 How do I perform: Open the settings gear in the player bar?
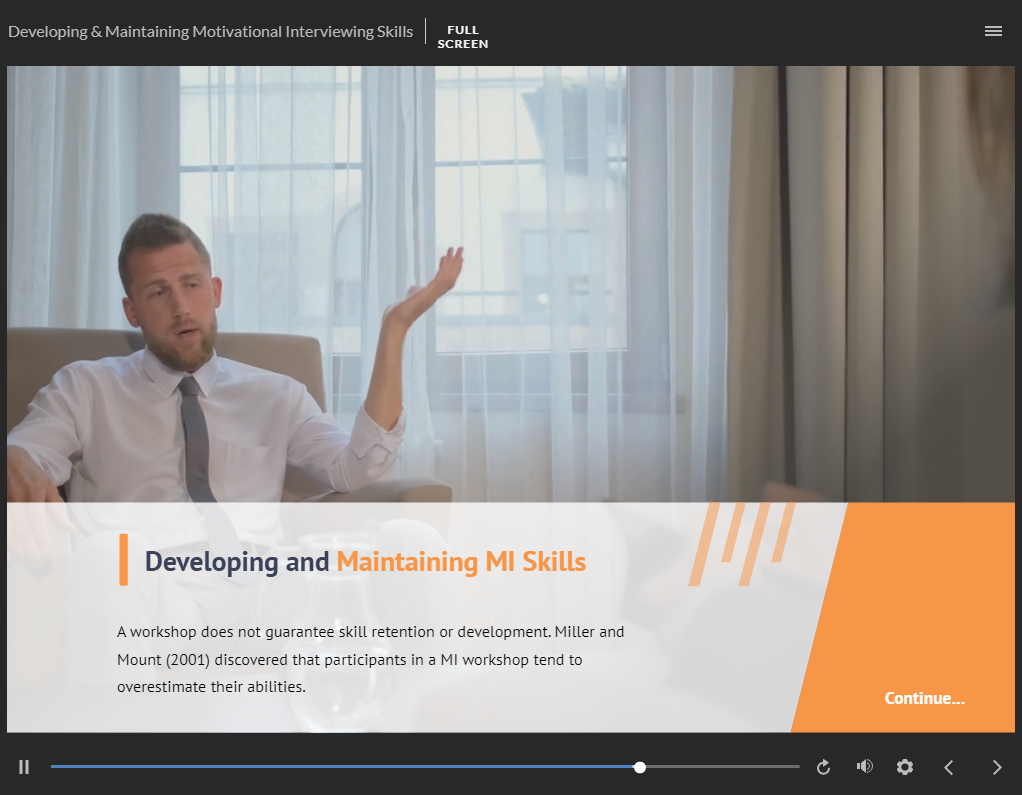pos(905,767)
